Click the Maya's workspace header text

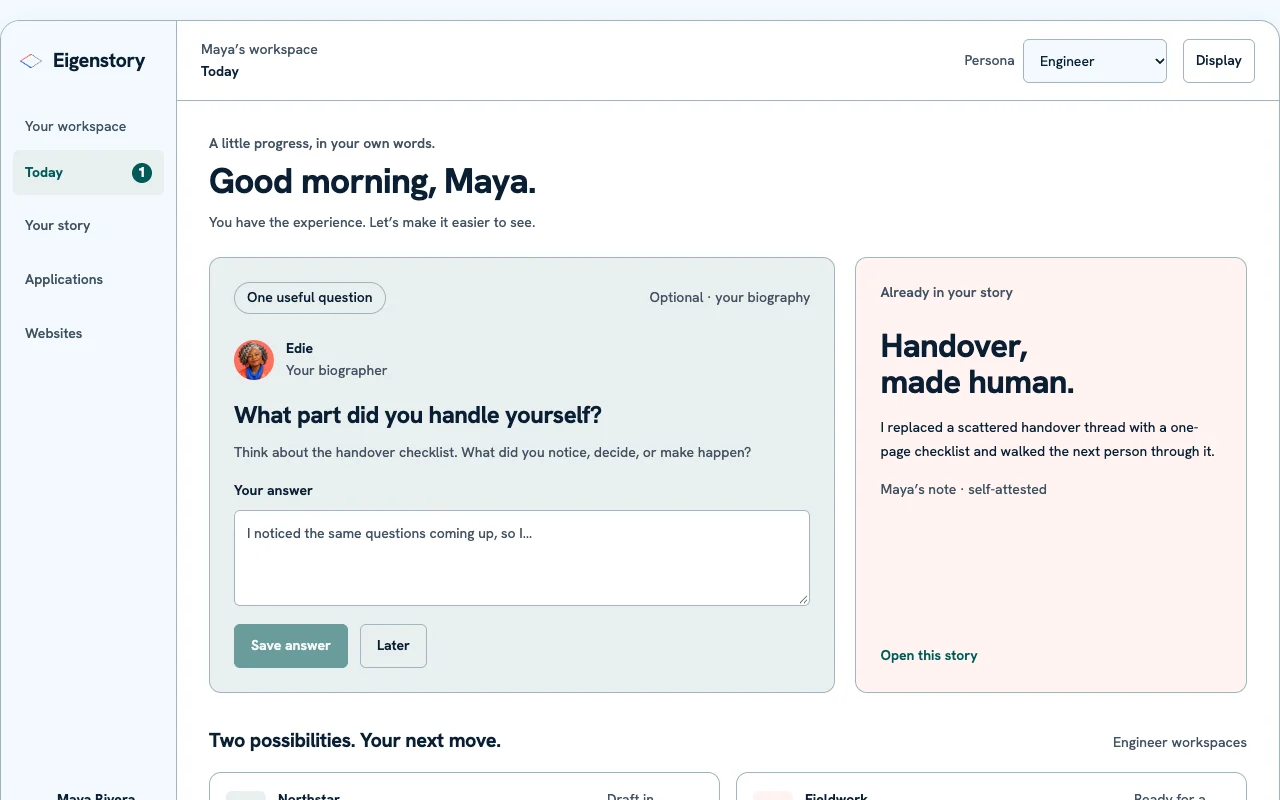(259, 50)
